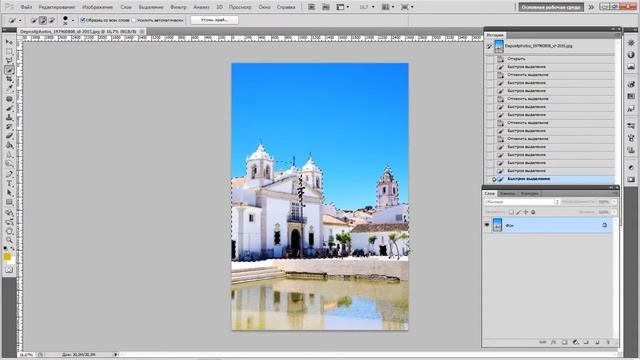Choose Add to Selection mode in options bar
Screen dimensions: 640x360
(43, 20)
